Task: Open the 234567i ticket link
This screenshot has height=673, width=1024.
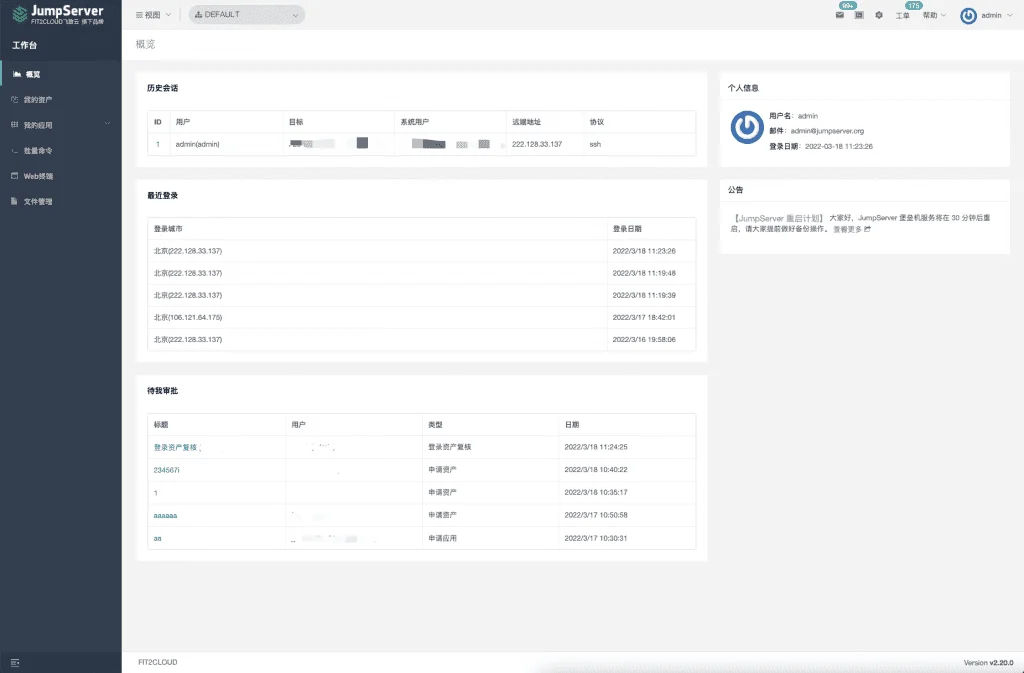Action: [x=167, y=470]
